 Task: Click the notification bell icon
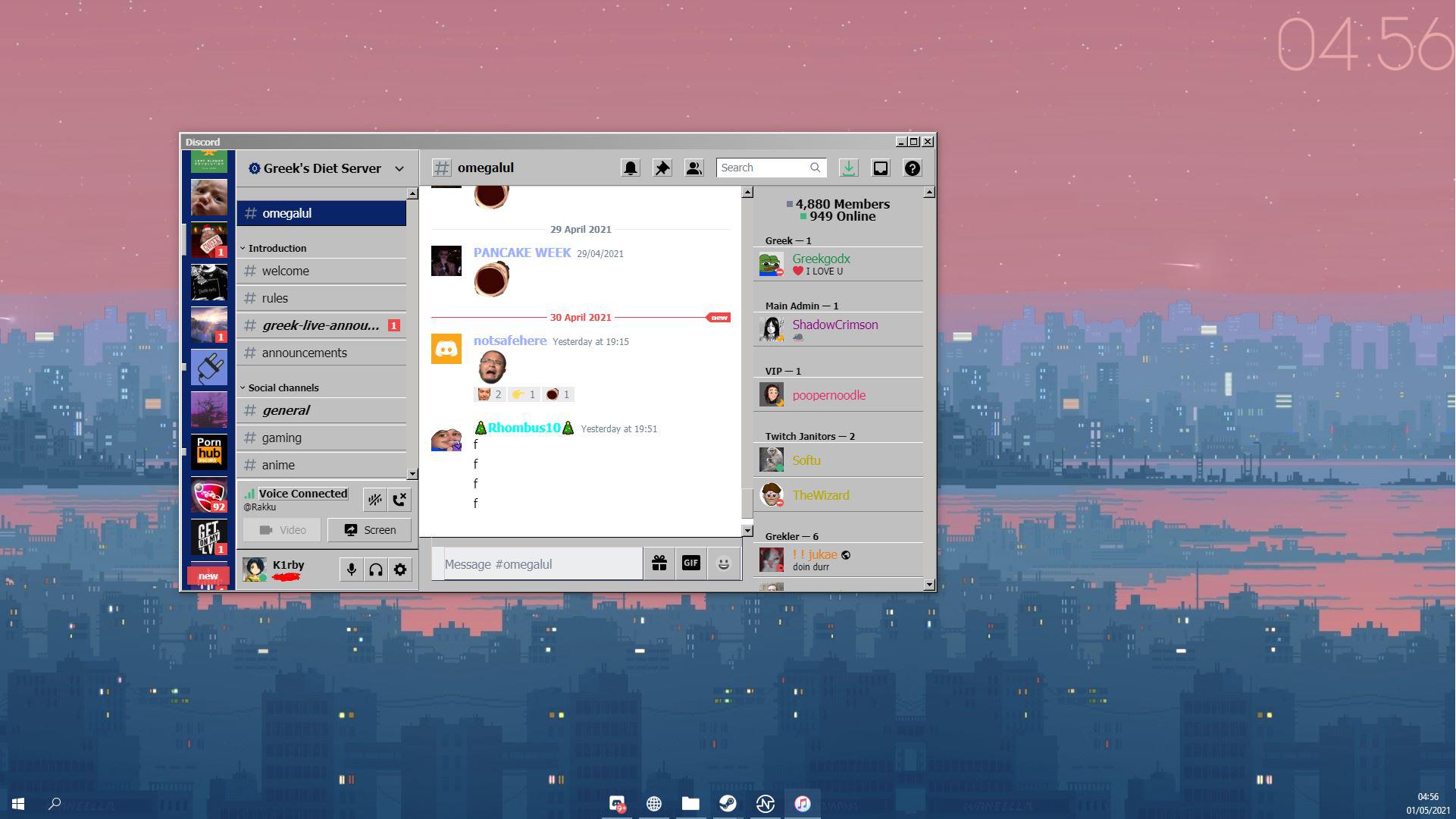pyautogui.click(x=630, y=167)
